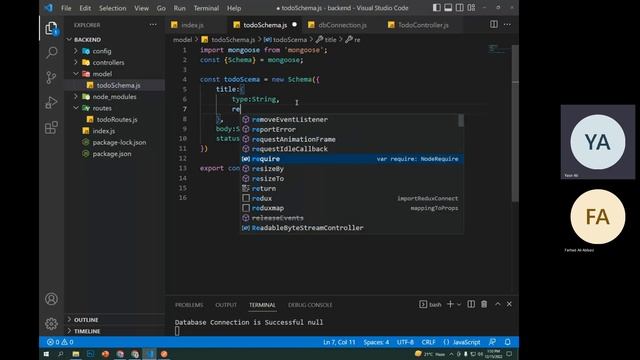Split the editor to the right

494,24
